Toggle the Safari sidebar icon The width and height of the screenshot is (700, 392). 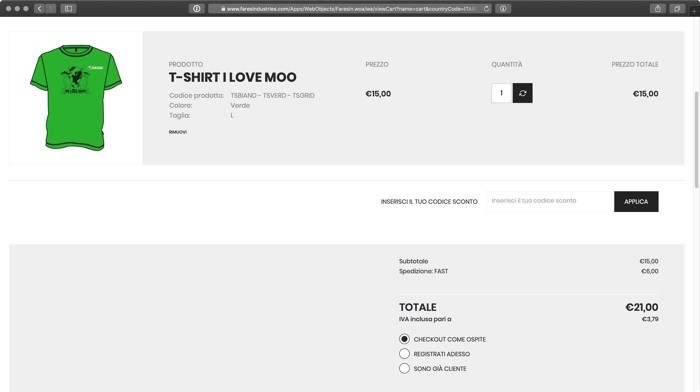tap(68, 8)
